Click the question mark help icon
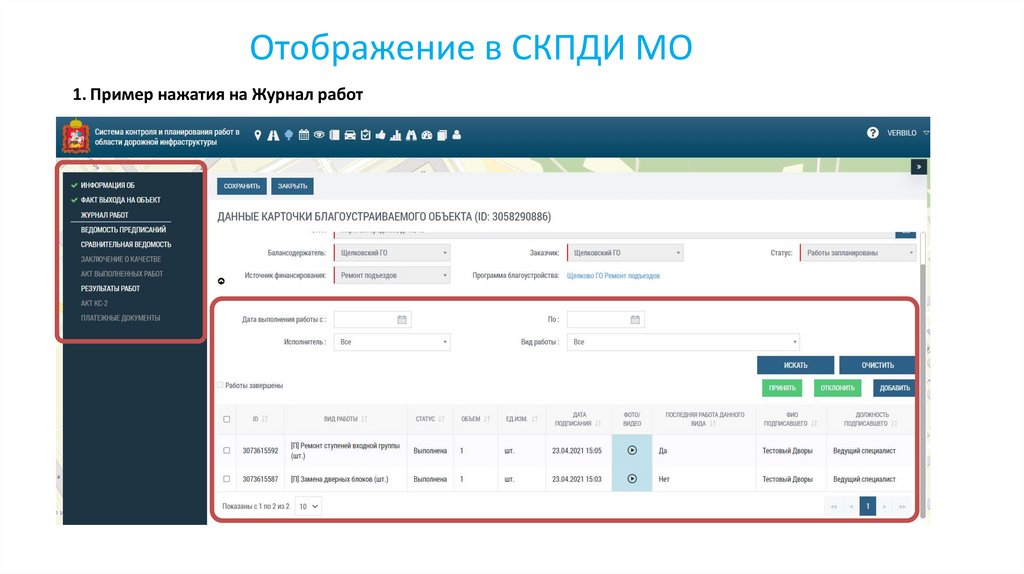Screen dimensions: 1024x574 click(x=872, y=133)
